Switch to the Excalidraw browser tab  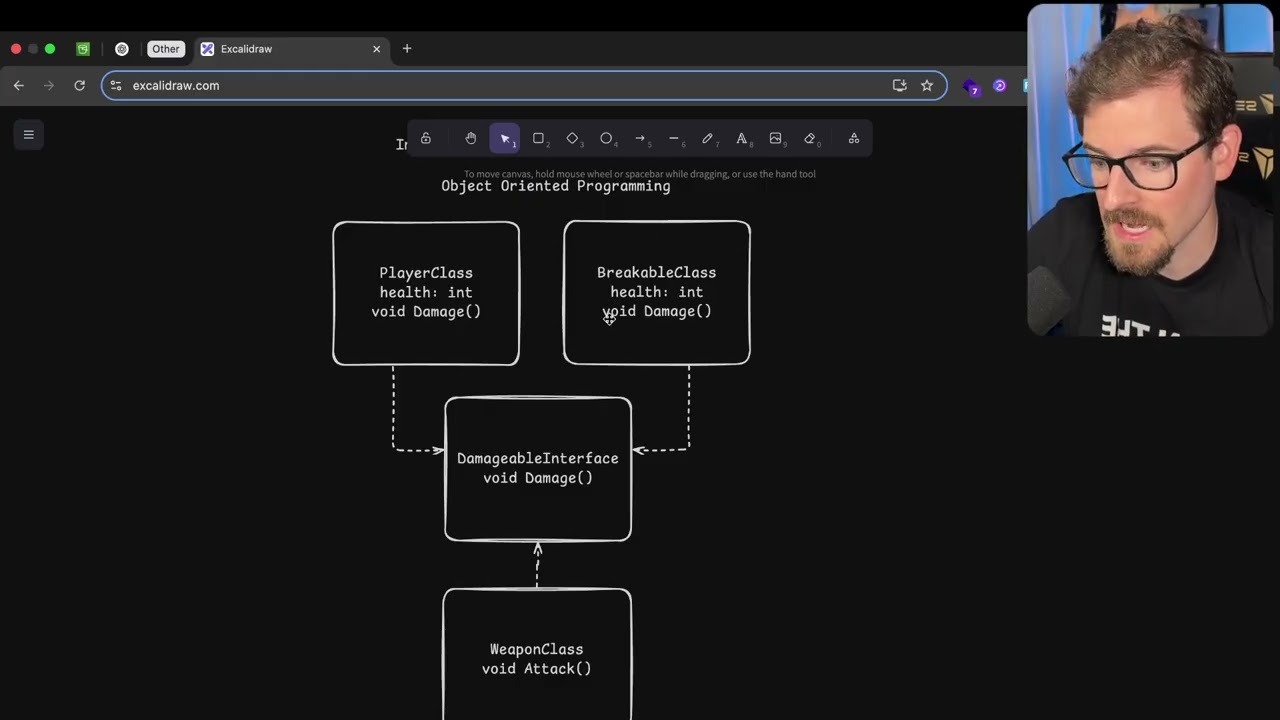click(x=292, y=49)
